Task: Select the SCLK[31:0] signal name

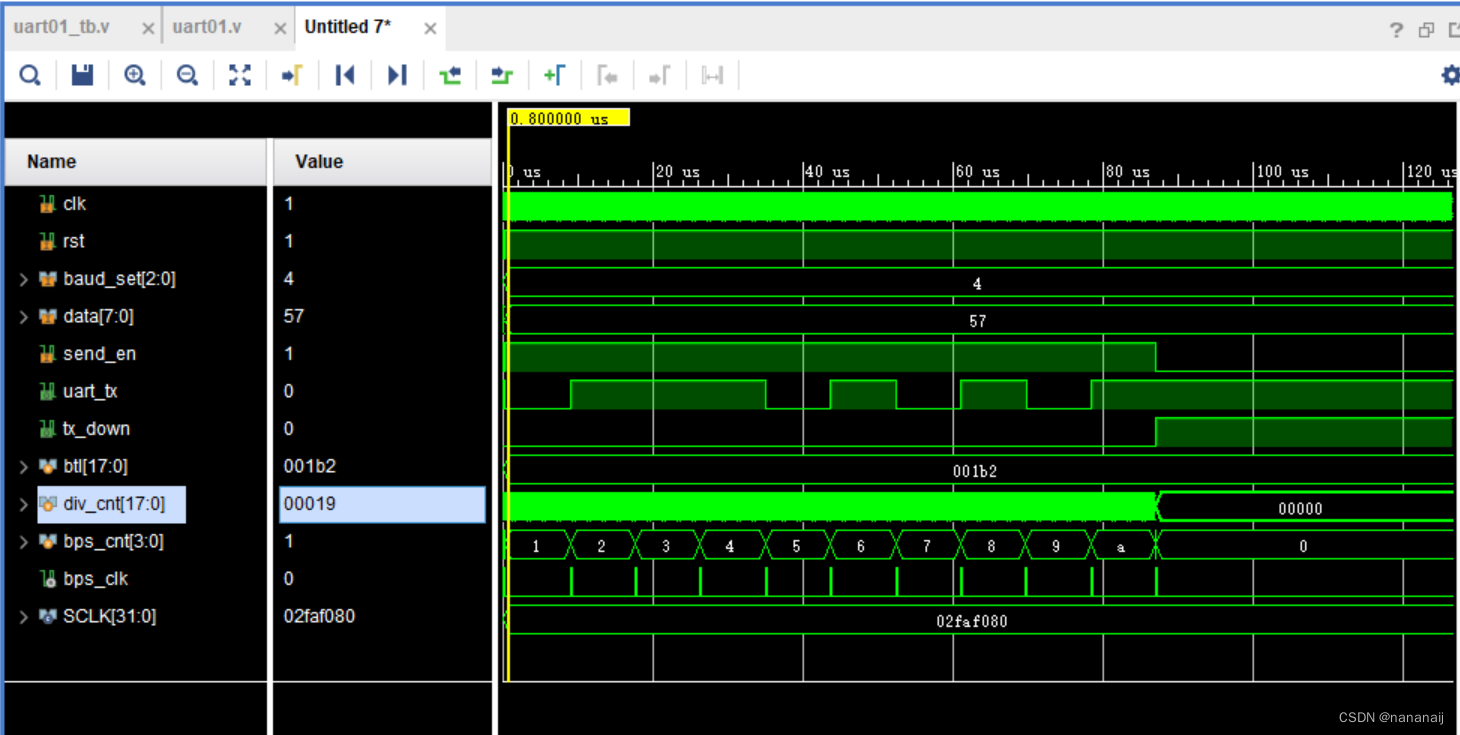Action: [x=109, y=617]
